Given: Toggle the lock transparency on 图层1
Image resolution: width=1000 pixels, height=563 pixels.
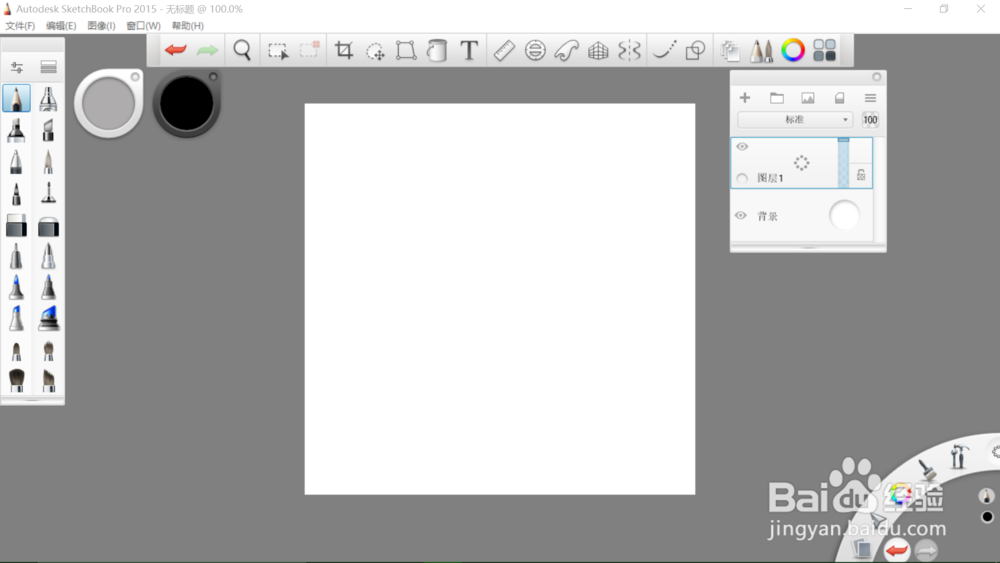Looking at the screenshot, I should pos(861,175).
